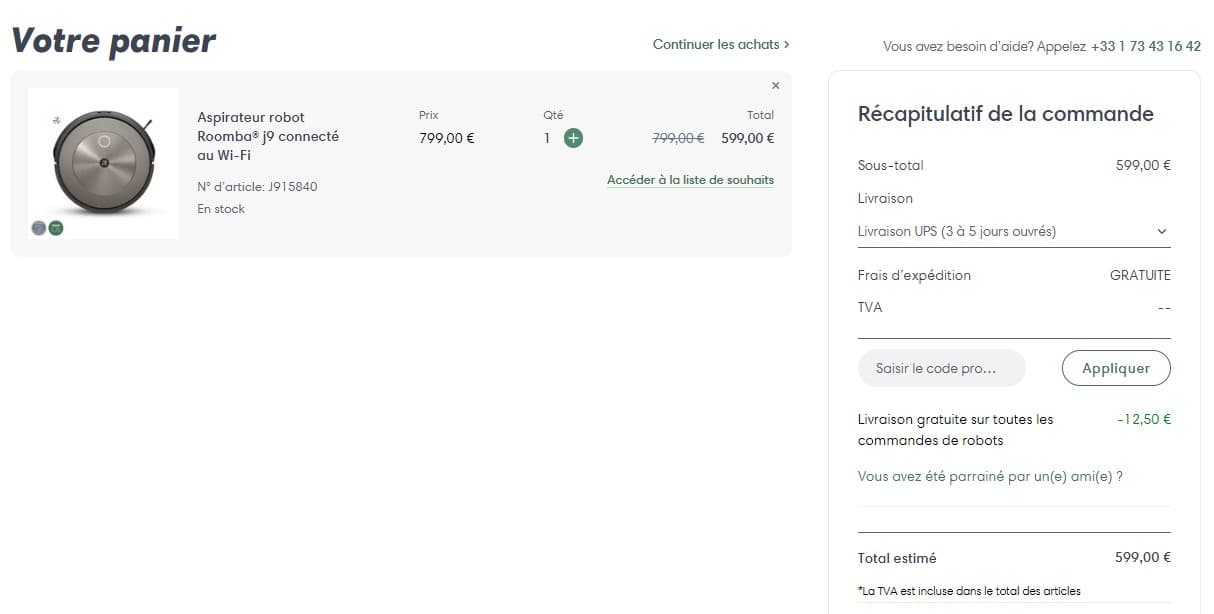The width and height of the screenshot is (1214, 614).
Task: Click the blue badge on product image
Action: [39, 228]
